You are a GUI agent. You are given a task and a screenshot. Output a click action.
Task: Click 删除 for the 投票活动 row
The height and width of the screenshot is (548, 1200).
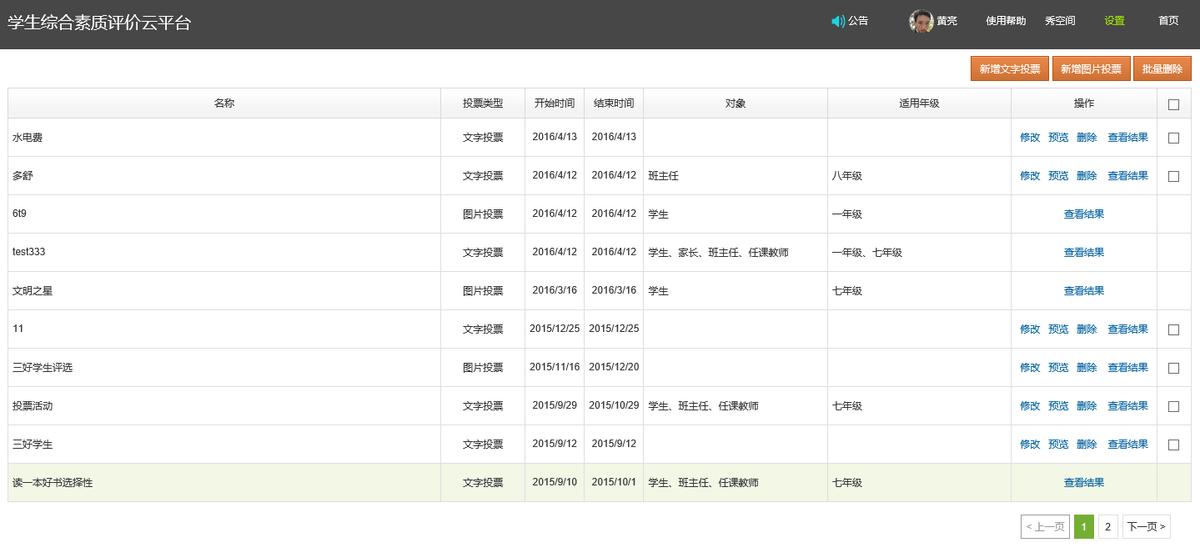(x=1087, y=406)
